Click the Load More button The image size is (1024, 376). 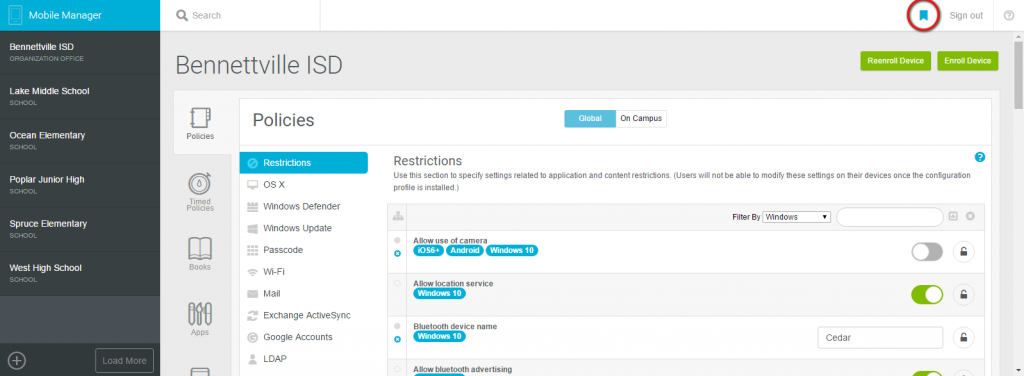[x=124, y=360]
